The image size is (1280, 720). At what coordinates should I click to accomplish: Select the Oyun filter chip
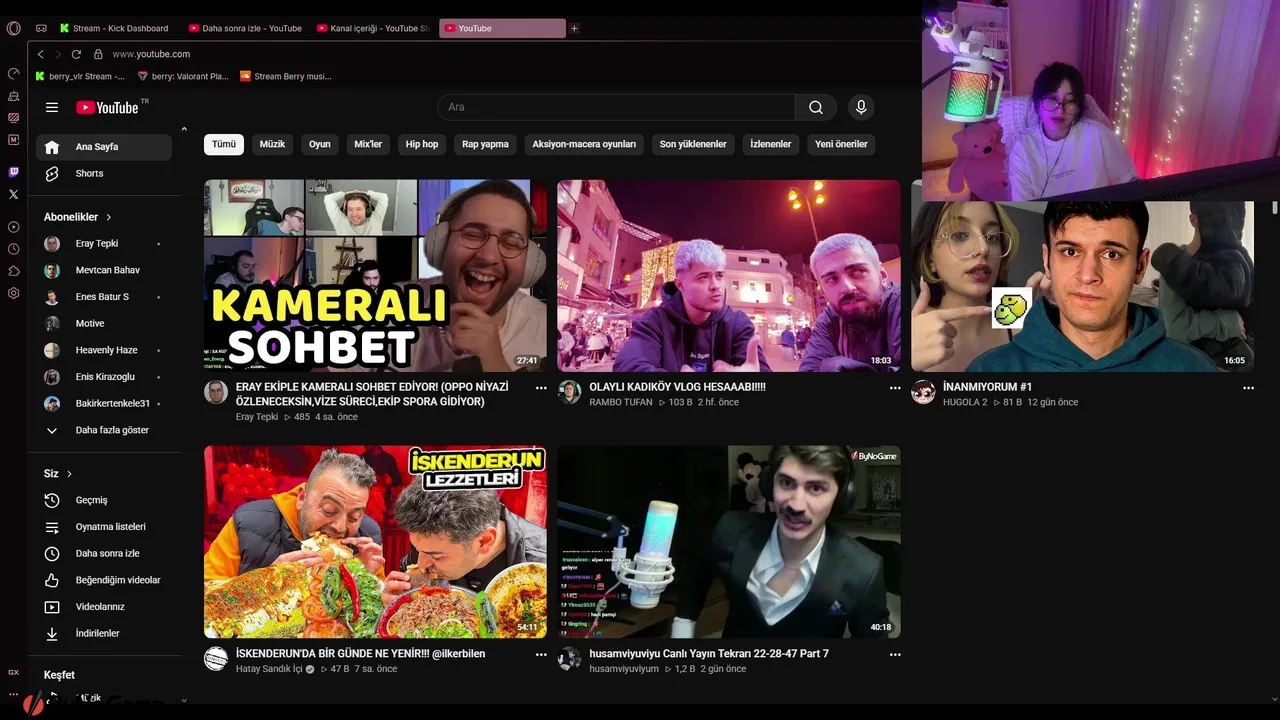(320, 144)
